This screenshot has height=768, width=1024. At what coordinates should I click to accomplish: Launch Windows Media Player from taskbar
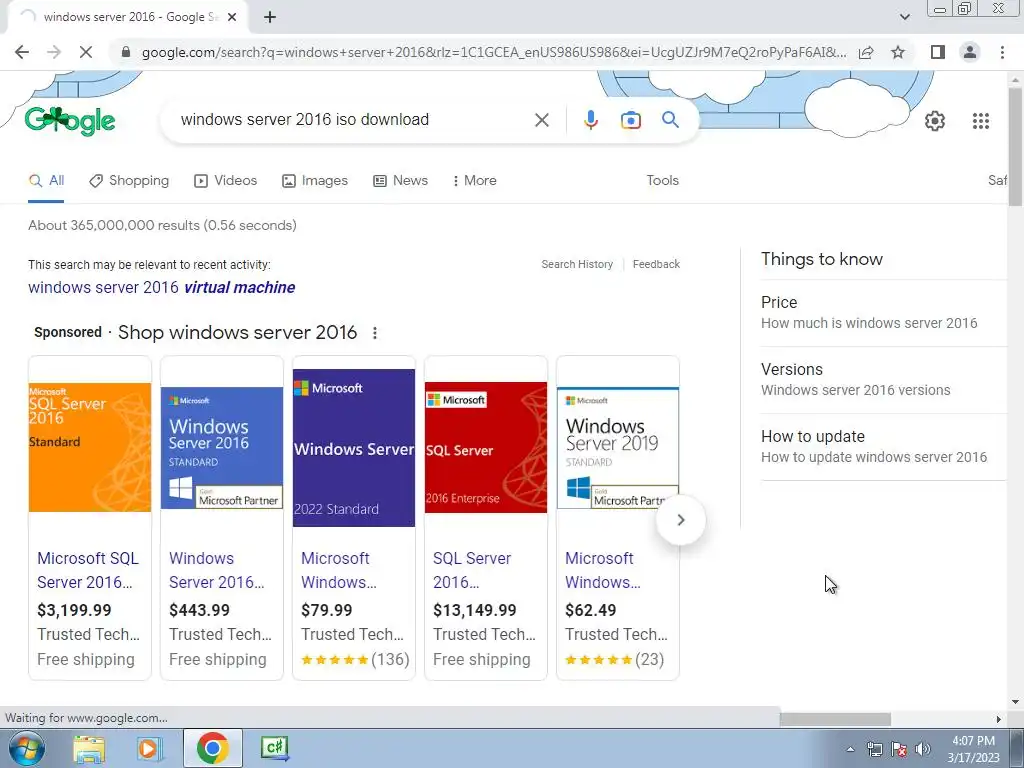149,749
